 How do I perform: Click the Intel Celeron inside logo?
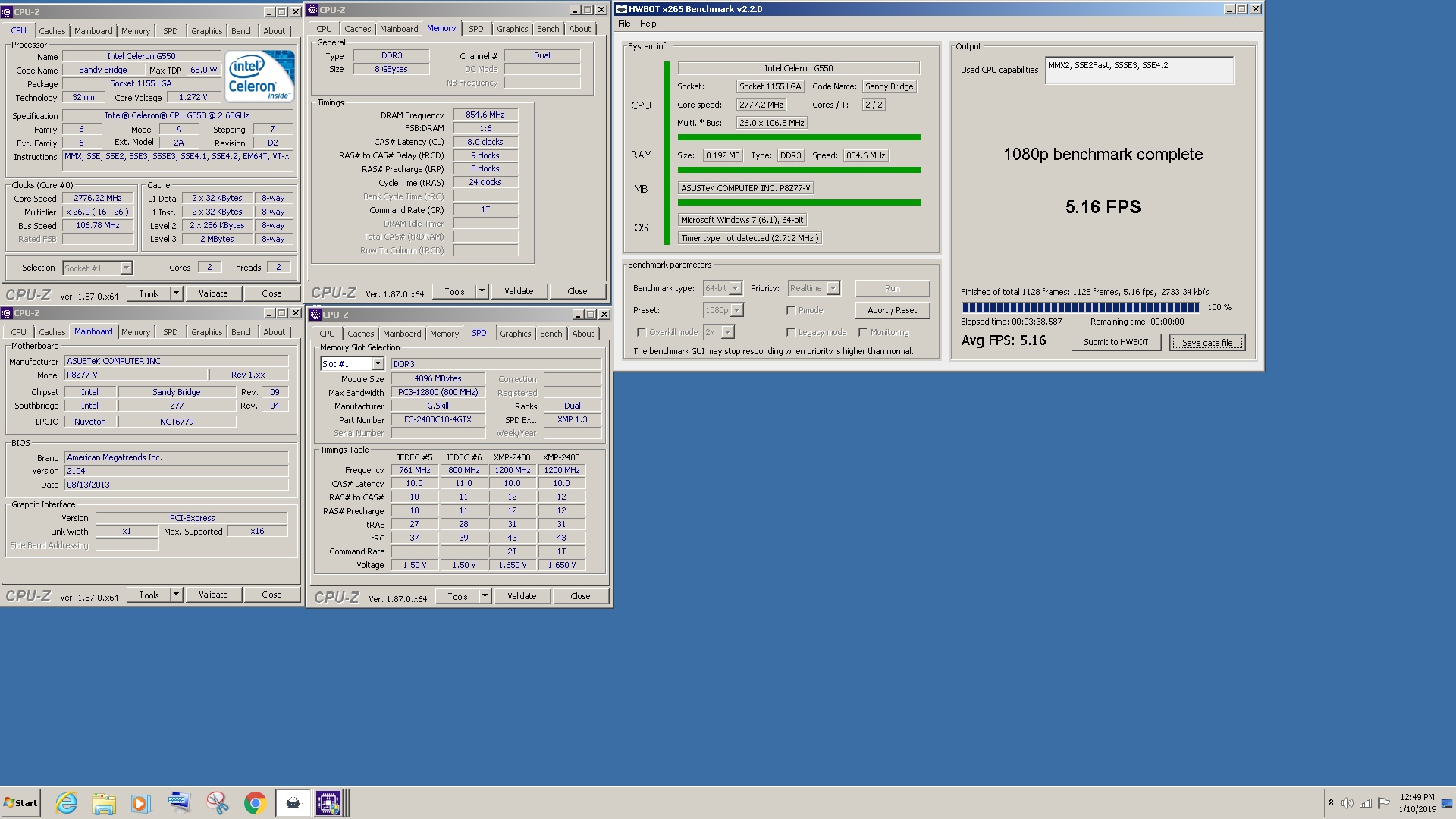coord(259,76)
